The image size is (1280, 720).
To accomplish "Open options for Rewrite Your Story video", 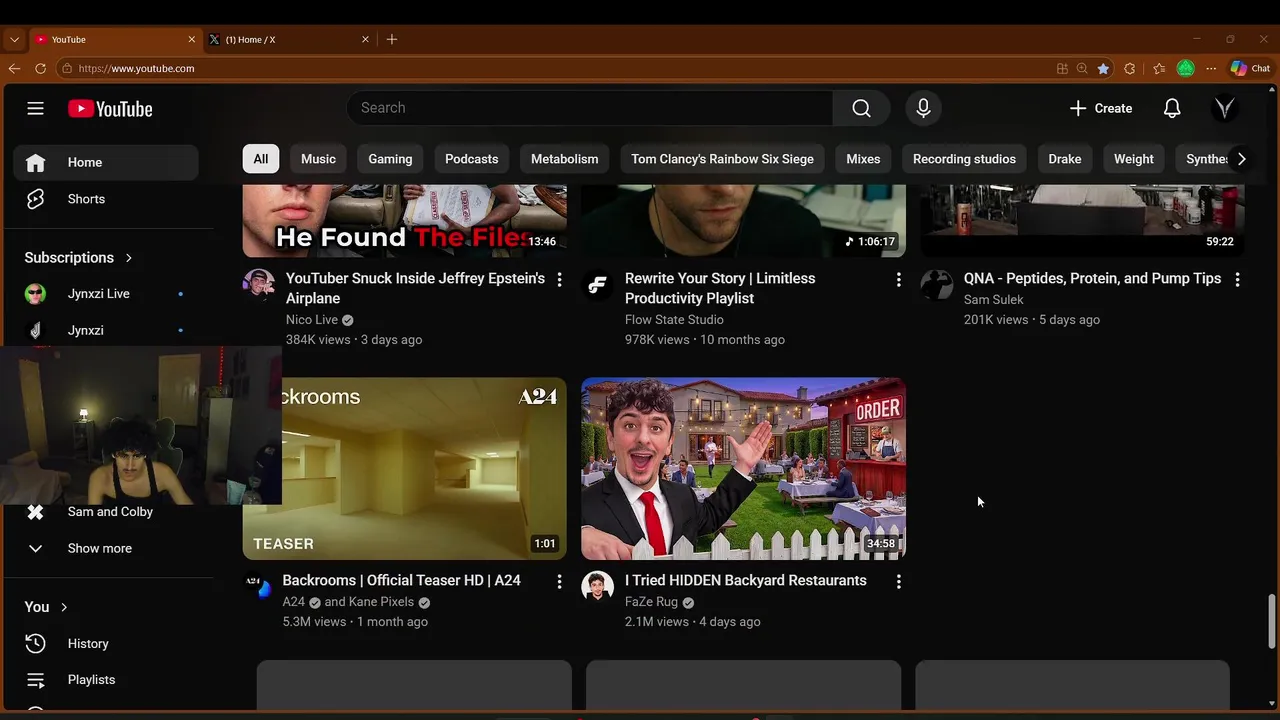I will [x=898, y=280].
